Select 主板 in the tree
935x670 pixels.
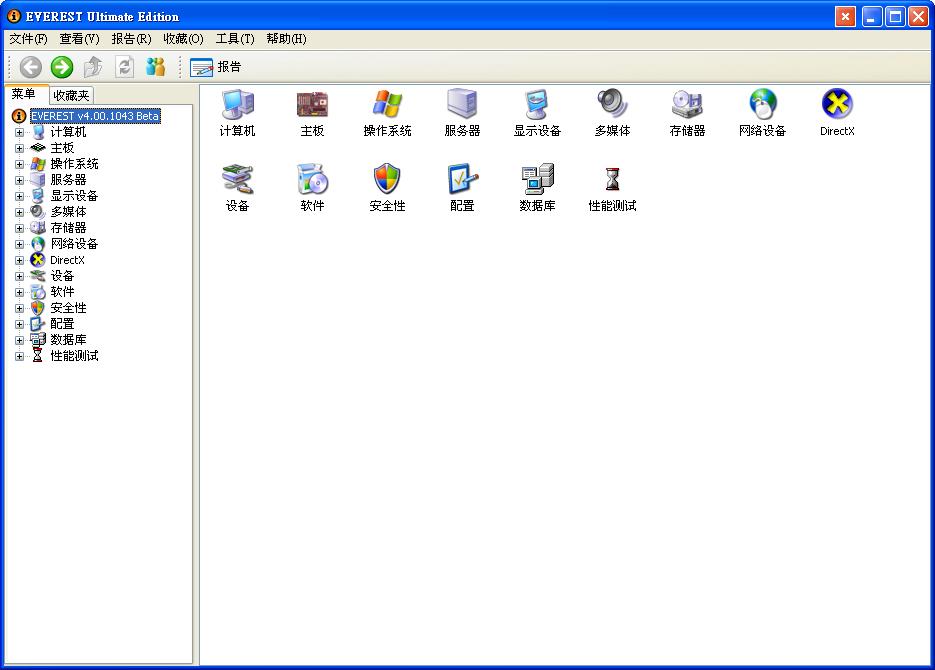62,148
